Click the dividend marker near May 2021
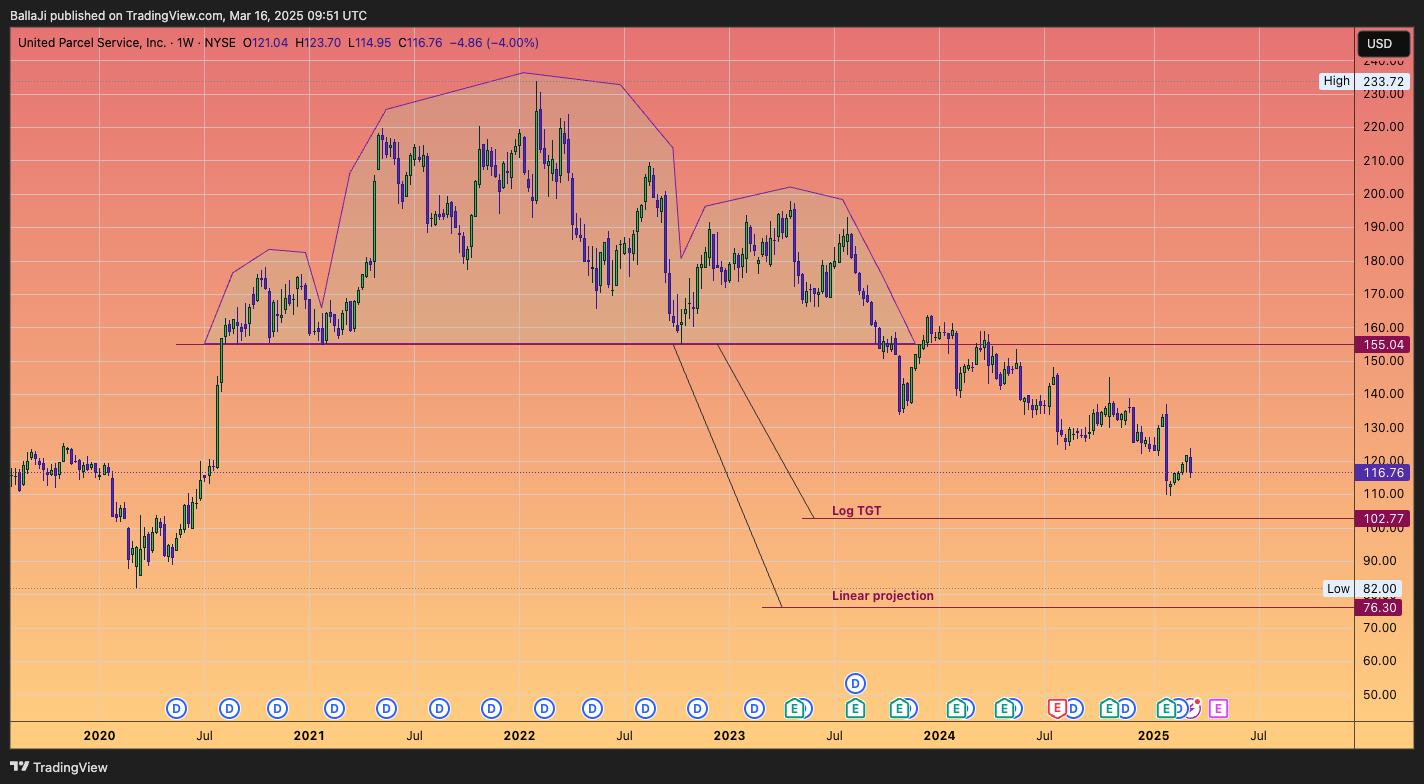Image resolution: width=1424 pixels, height=784 pixels. 386,709
